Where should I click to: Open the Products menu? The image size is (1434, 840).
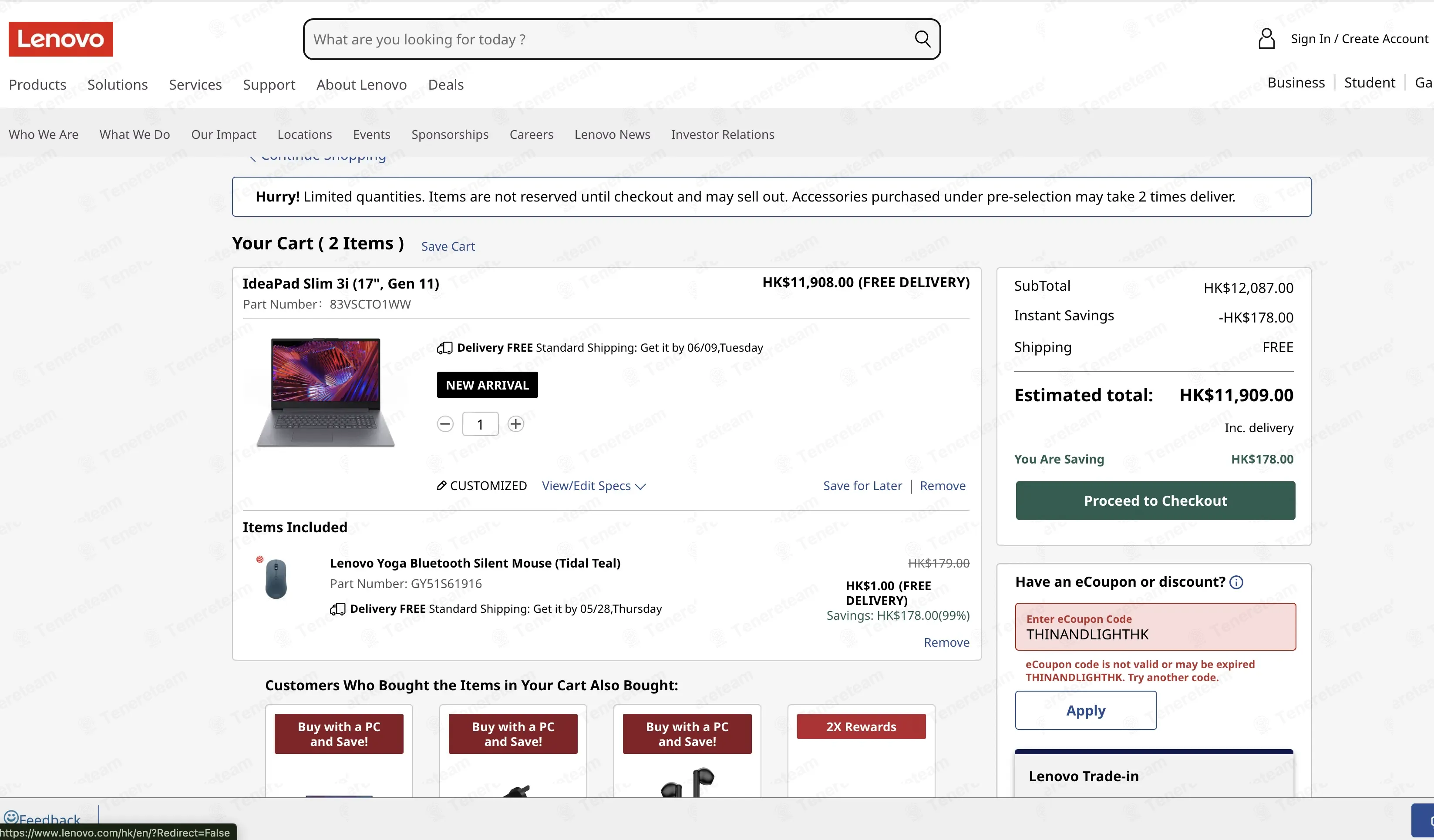[x=37, y=84]
